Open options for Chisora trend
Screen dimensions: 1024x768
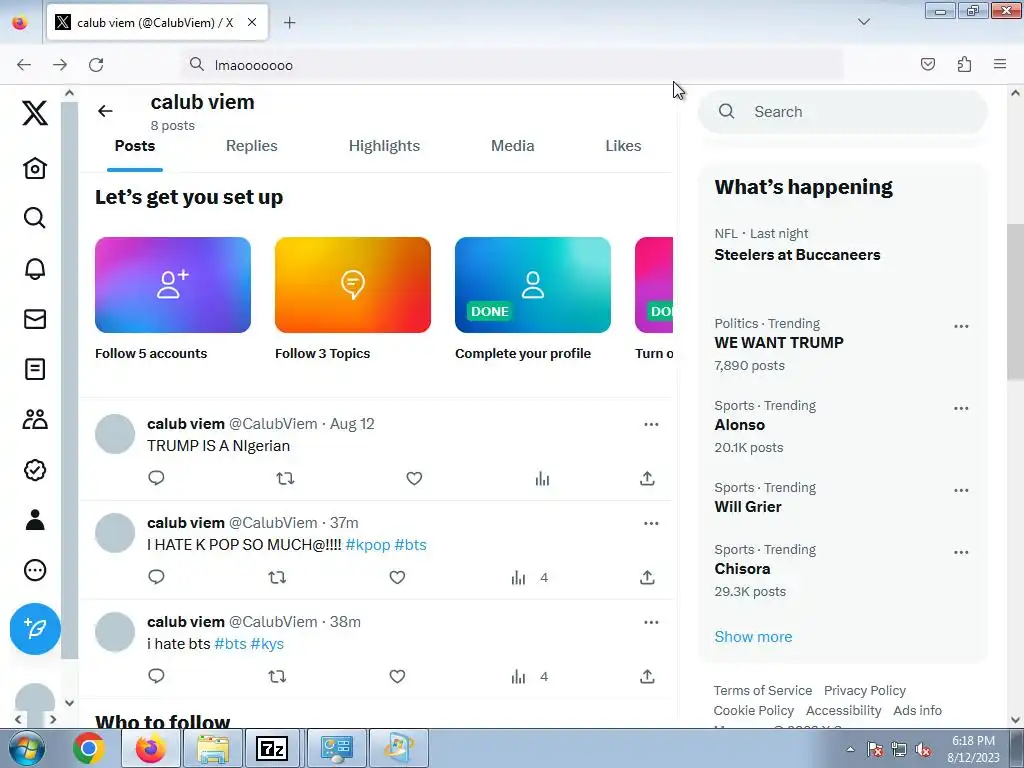[x=961, y=552]
